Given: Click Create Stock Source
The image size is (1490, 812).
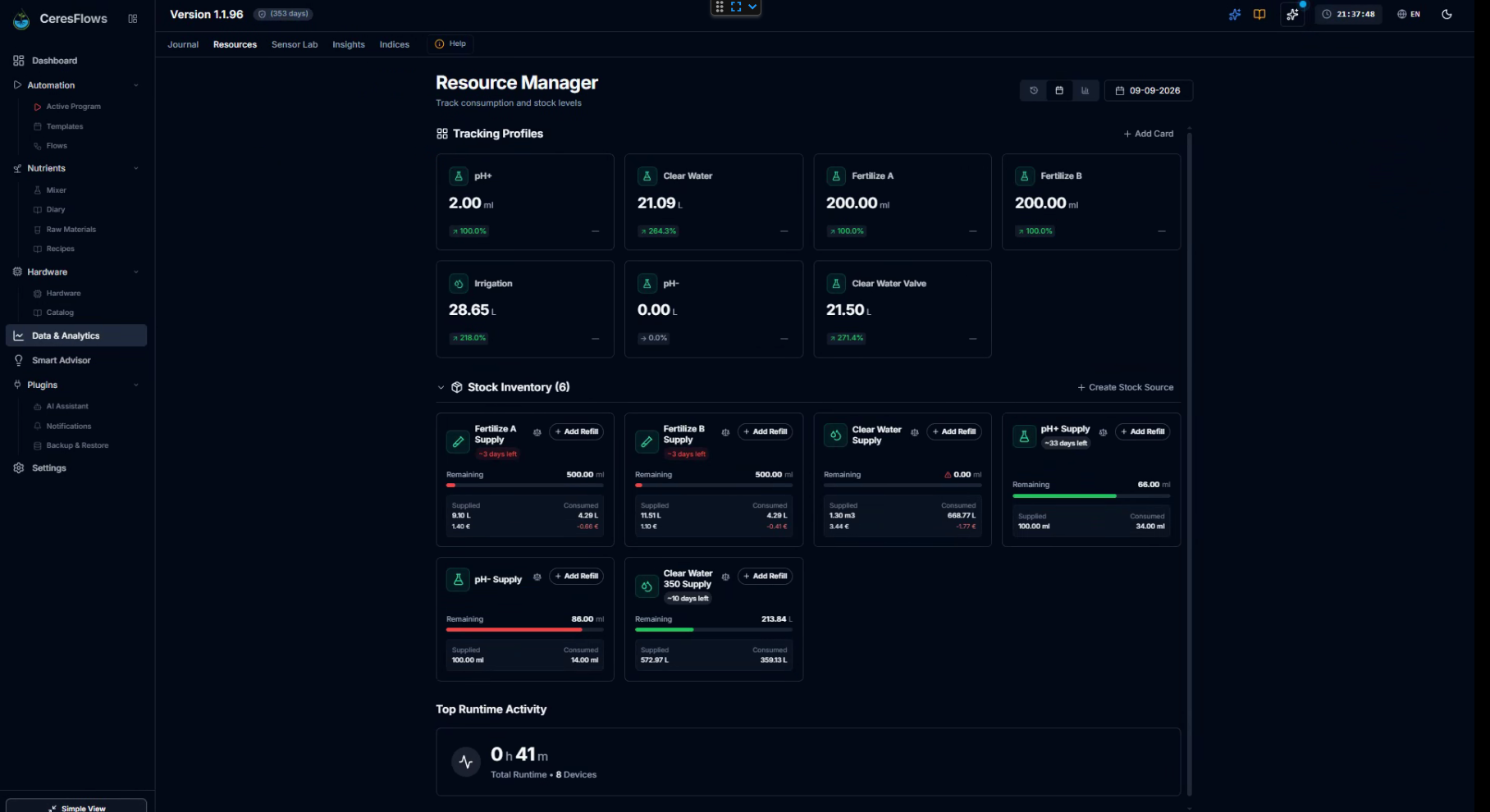Looking at the screenshot, I should (1125, 387).
